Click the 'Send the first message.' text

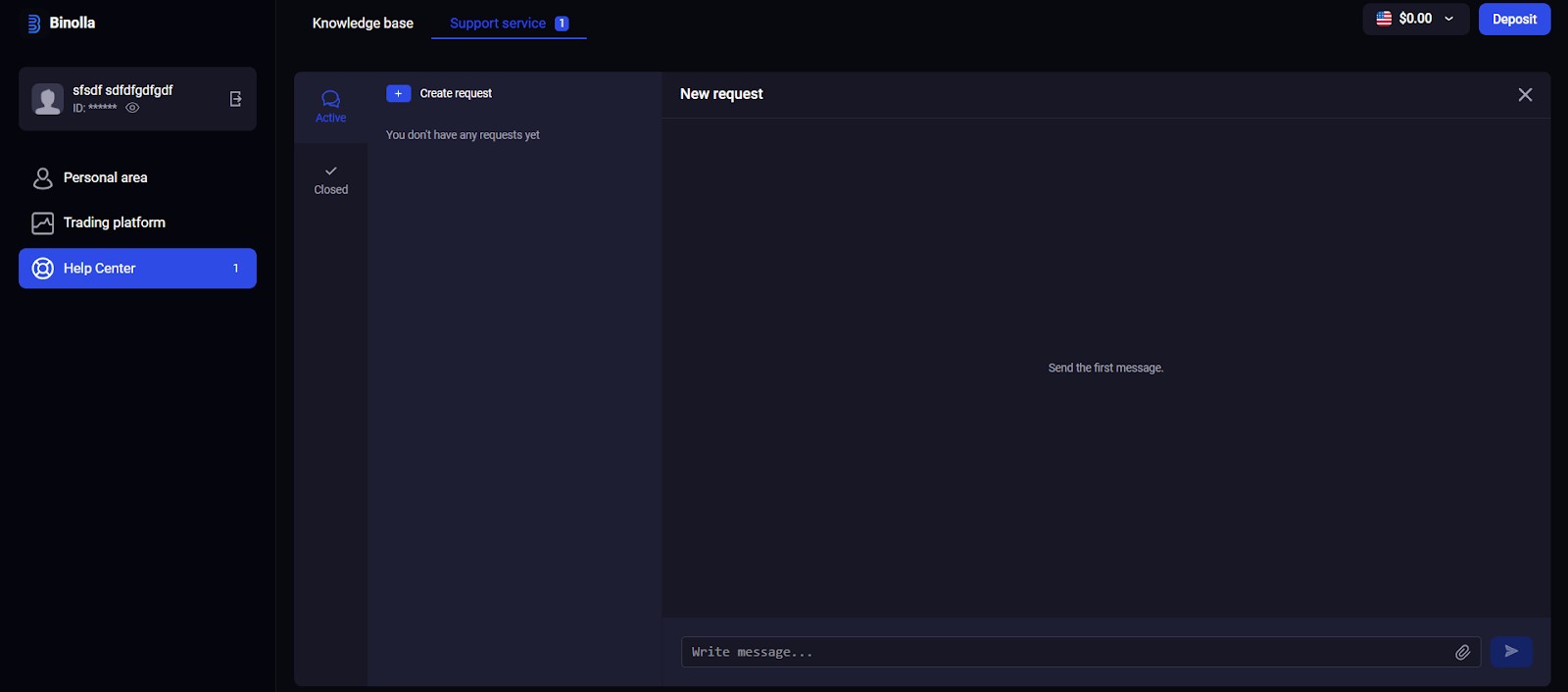[x=1105, y=368]
